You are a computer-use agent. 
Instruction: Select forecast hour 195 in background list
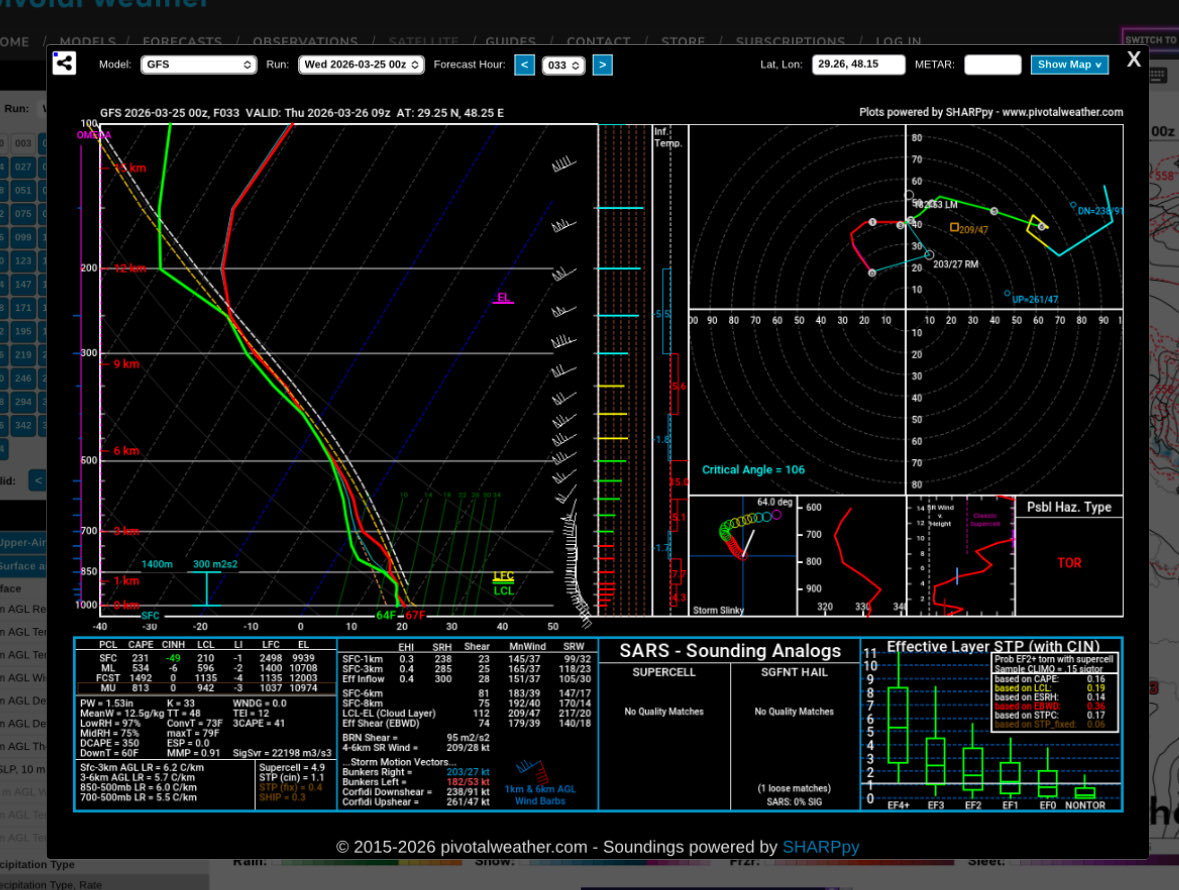coord(23,331)
